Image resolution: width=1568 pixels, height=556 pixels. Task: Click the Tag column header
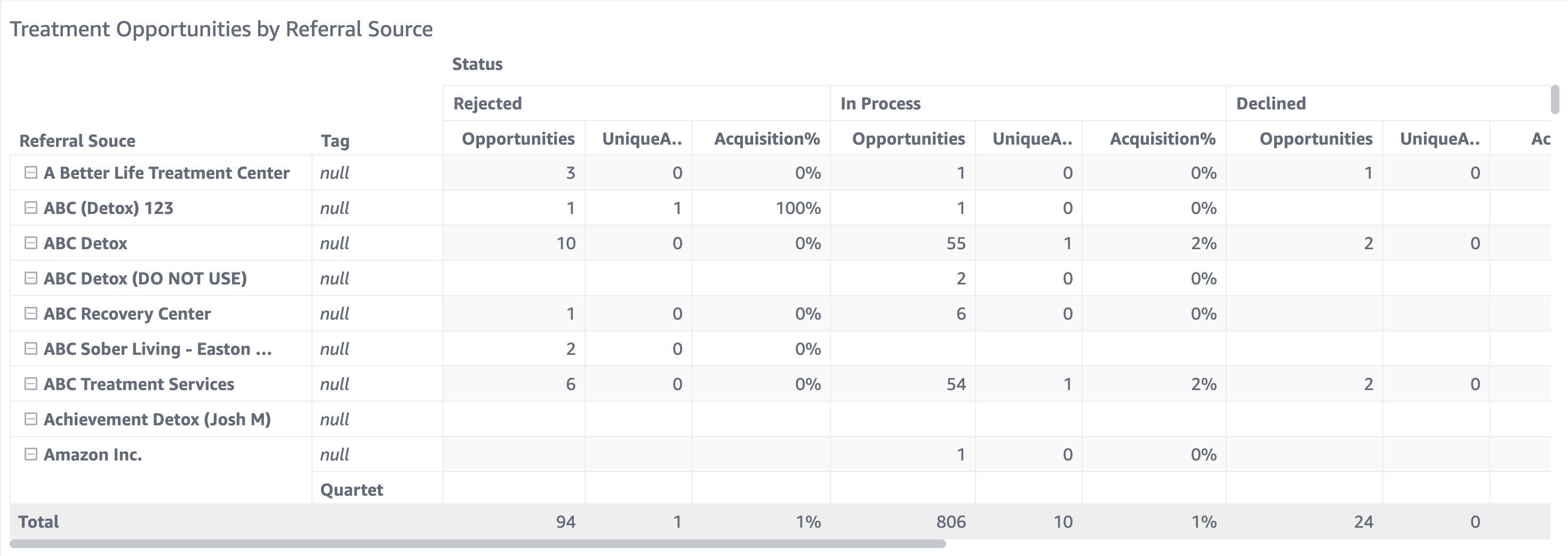[335, 141]
